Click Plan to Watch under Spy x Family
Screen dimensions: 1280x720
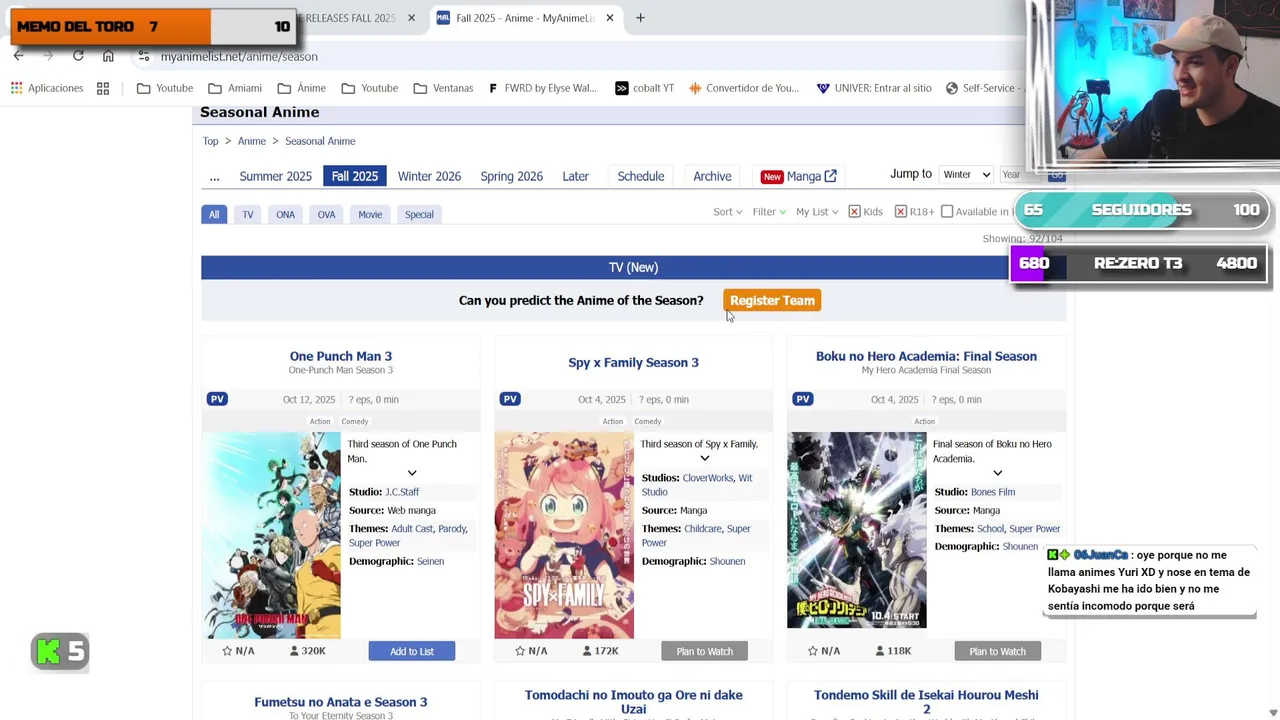[704, 651]
